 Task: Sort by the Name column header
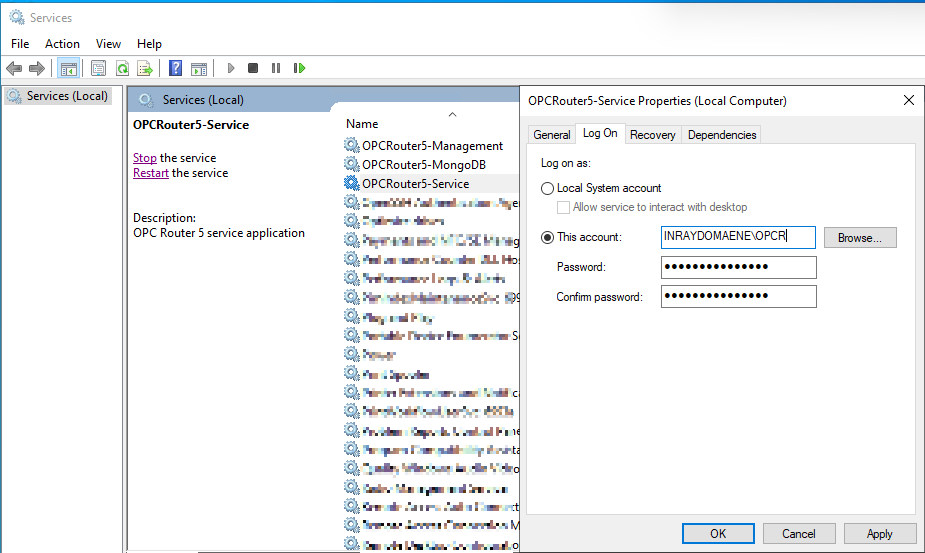pos(362,124)
